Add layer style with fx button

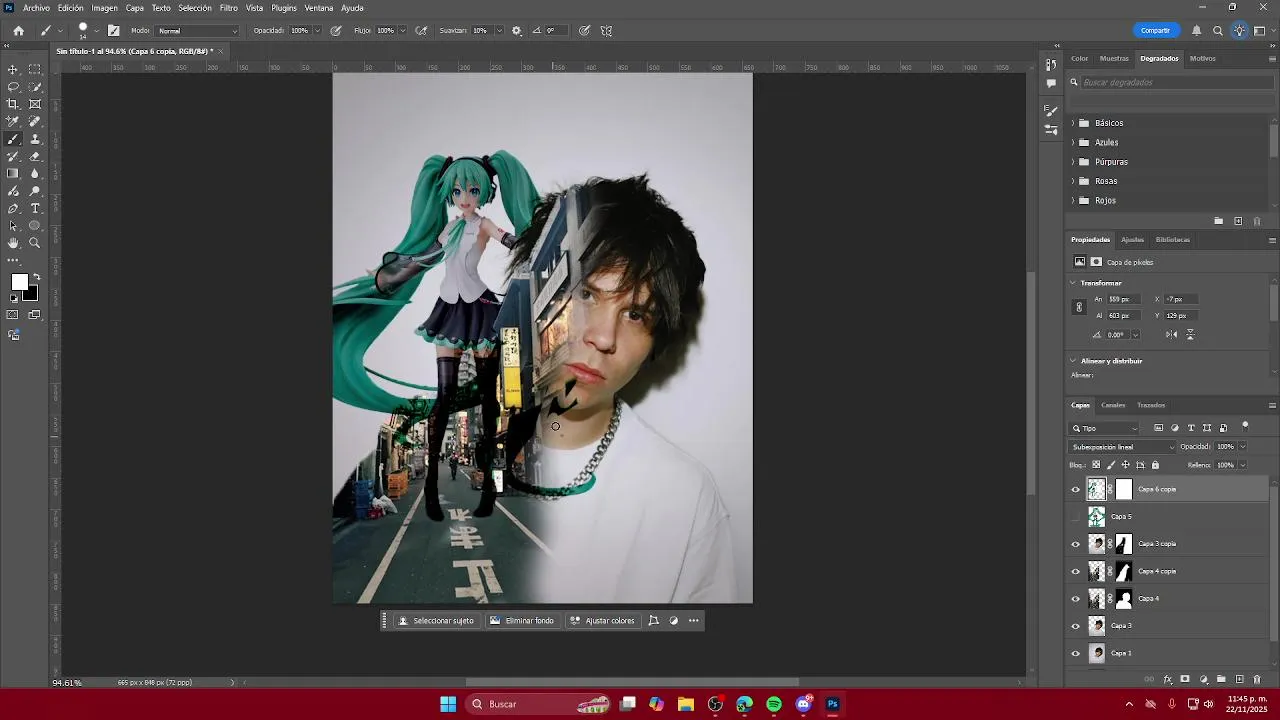tap(1168, 679)
